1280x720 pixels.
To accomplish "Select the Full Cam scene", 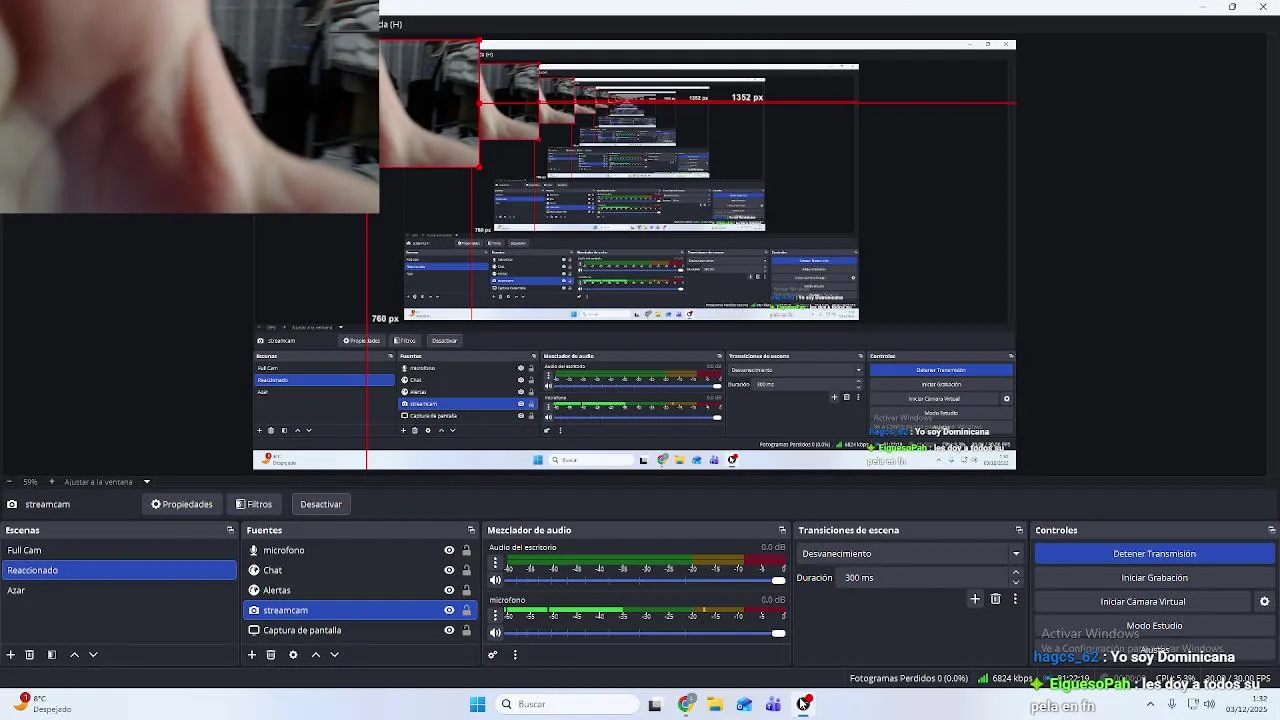I will (x=119, y=550).
